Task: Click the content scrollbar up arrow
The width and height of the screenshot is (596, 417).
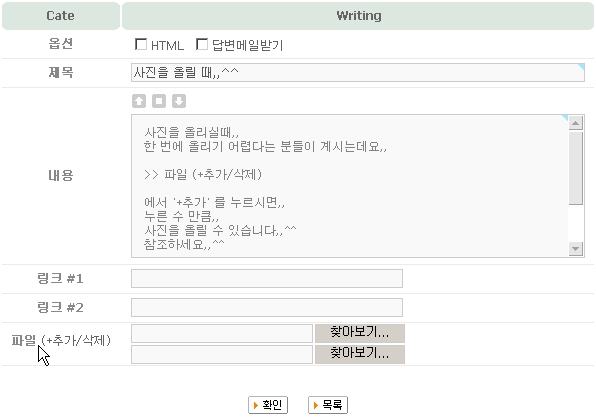Action: point(576,123)
